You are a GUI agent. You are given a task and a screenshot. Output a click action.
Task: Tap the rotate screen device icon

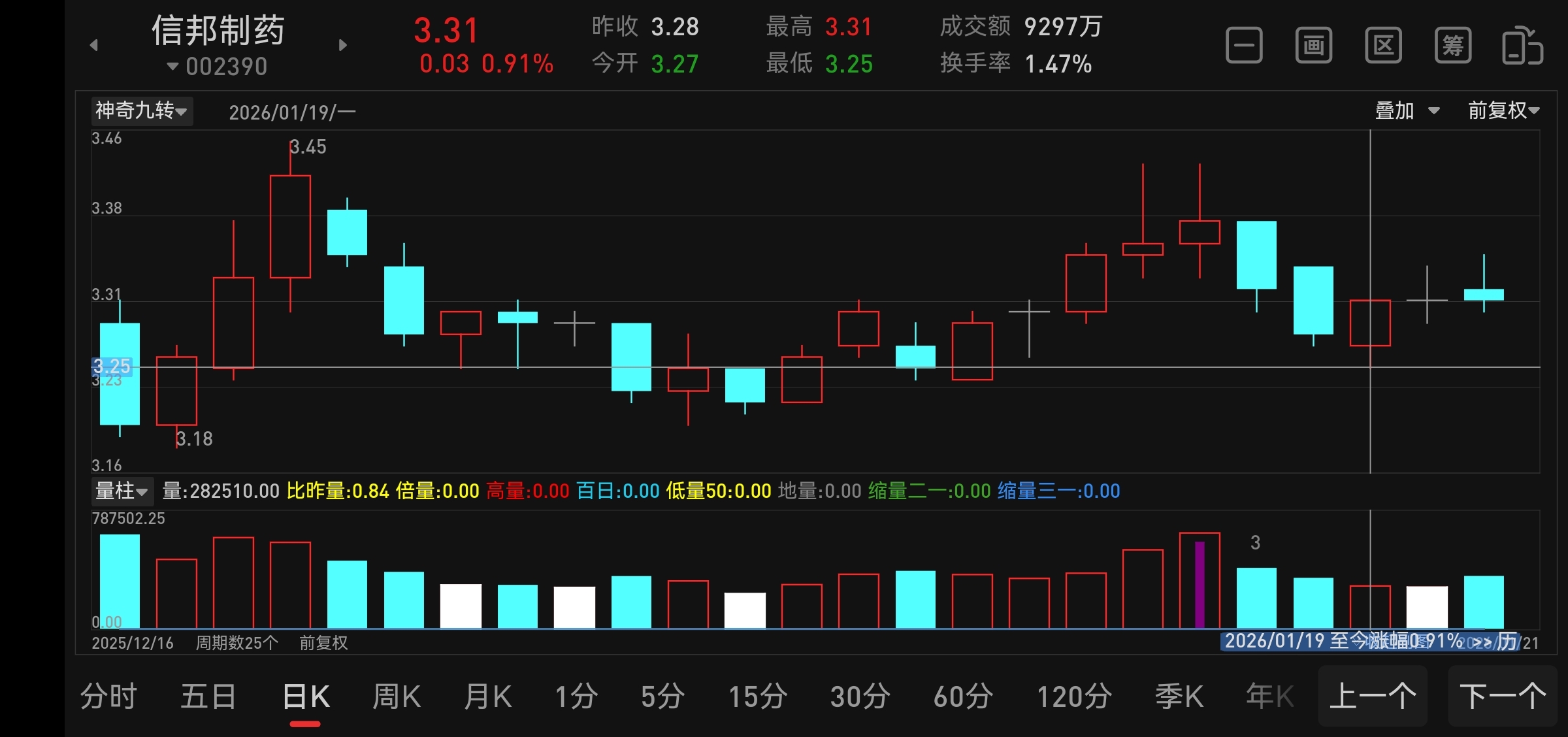coord(1522,46)
